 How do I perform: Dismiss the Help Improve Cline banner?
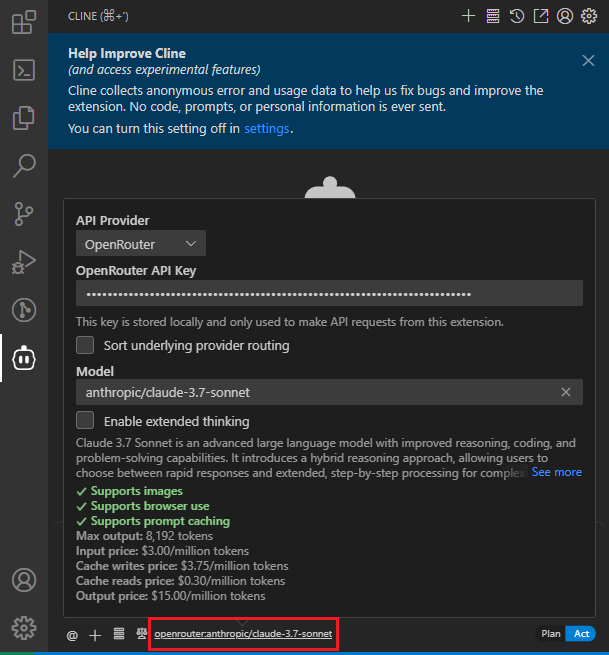589,61
